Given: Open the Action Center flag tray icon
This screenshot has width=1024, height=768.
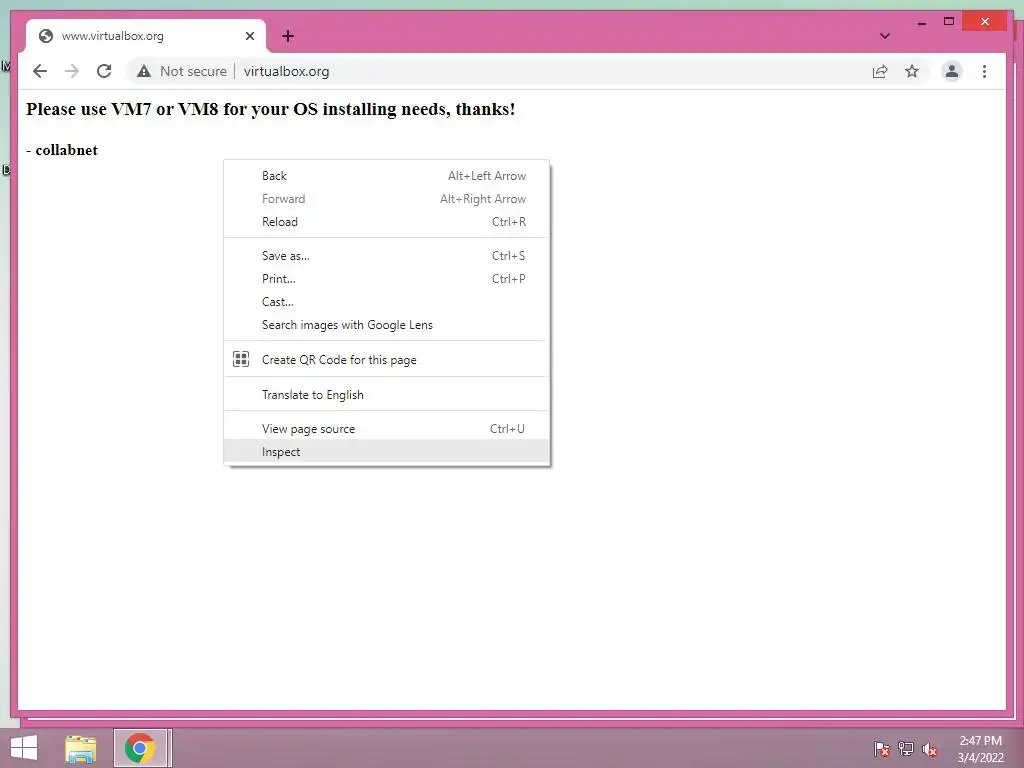Looking at the screenshot, I should [x=881, y=748].
